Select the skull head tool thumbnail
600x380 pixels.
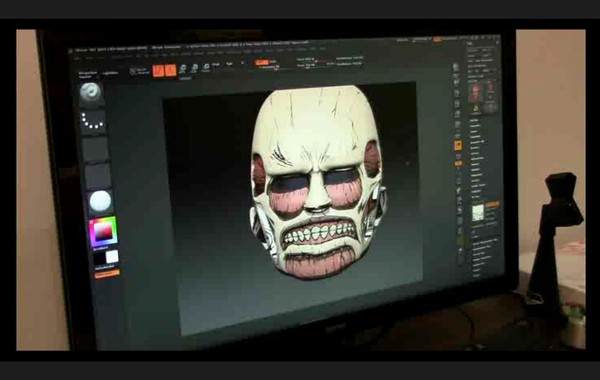(x=476, y=93)
